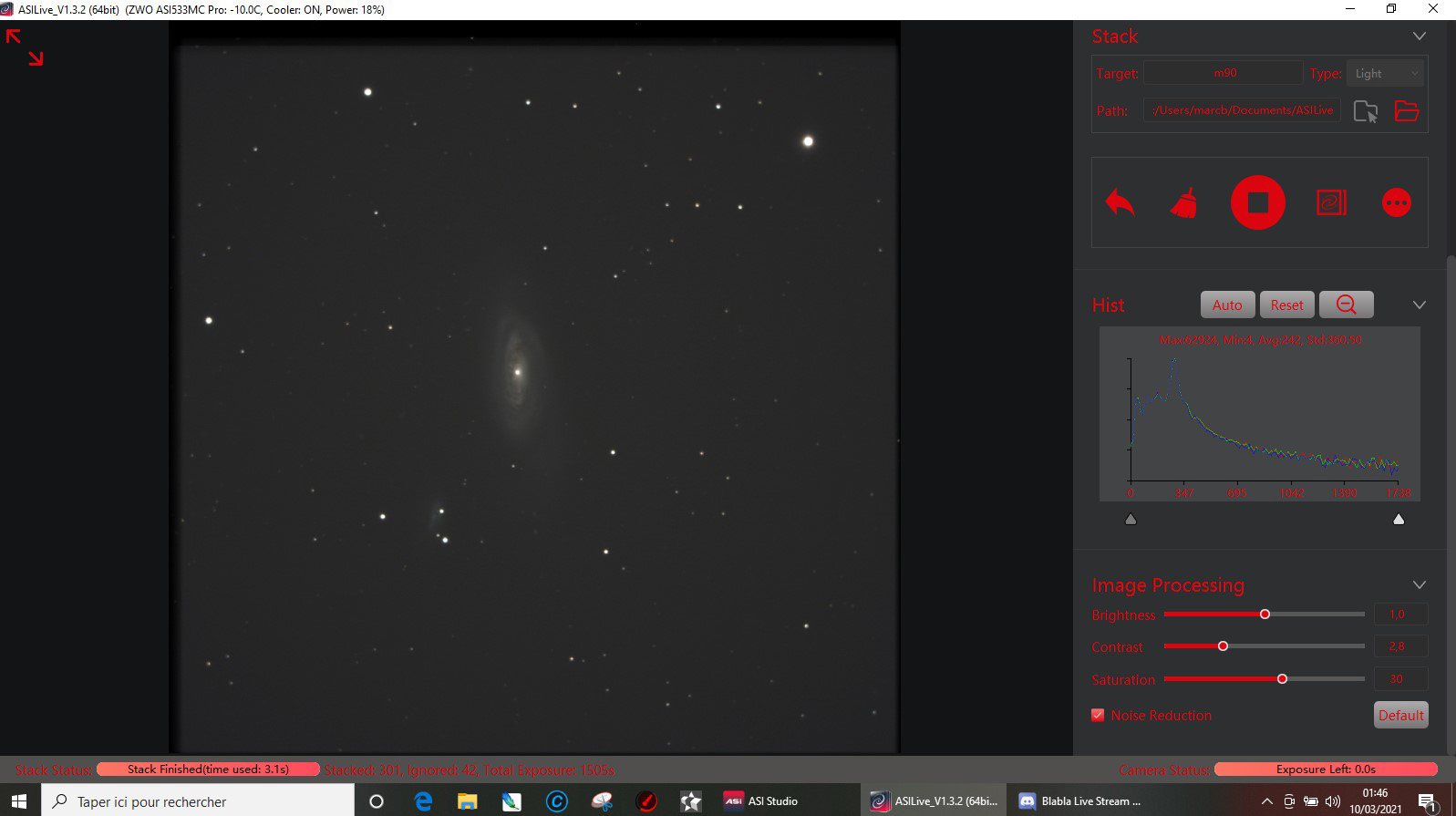Click the select path folder icon
The width and height of the screenshot is (1456, 816).
coord(1366,111)
